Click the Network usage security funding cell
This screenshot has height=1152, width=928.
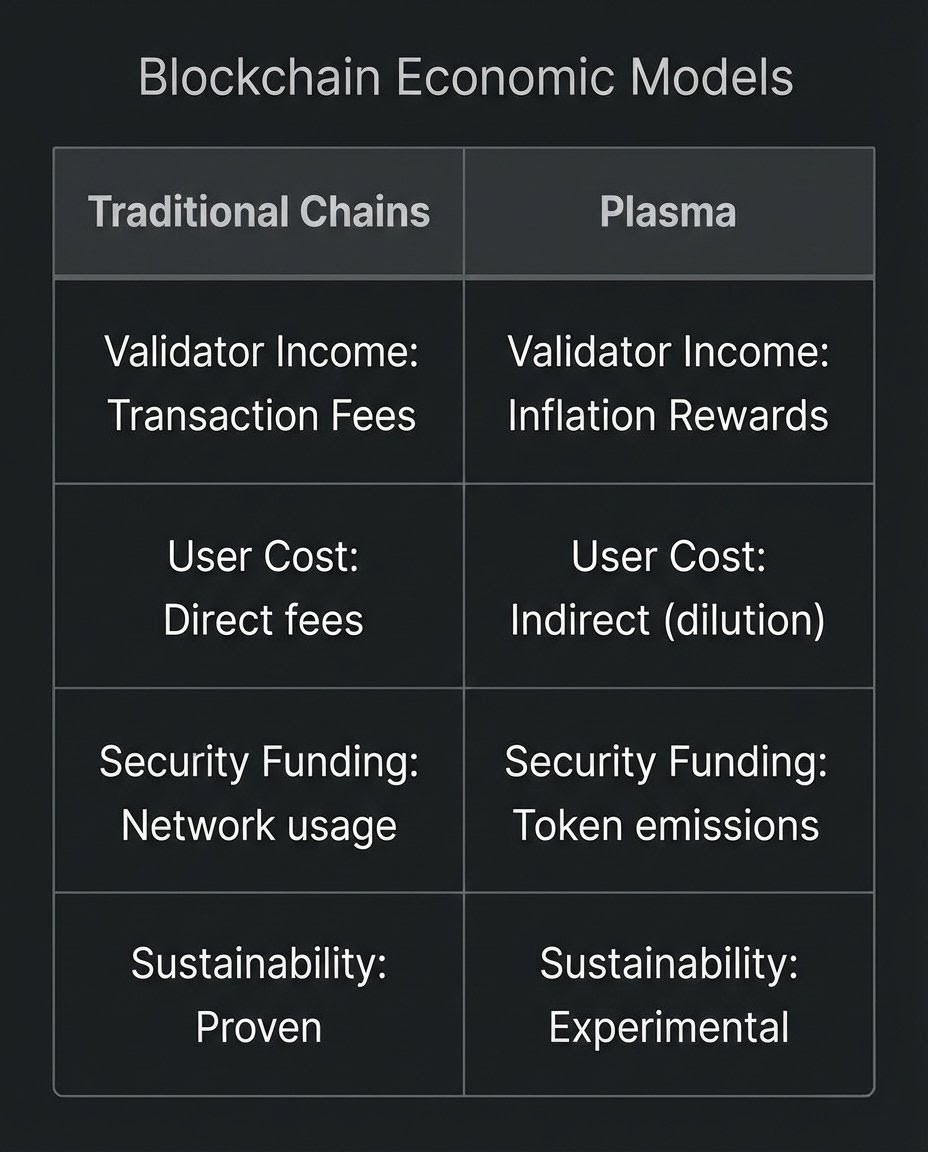click(x=259, y=791)
